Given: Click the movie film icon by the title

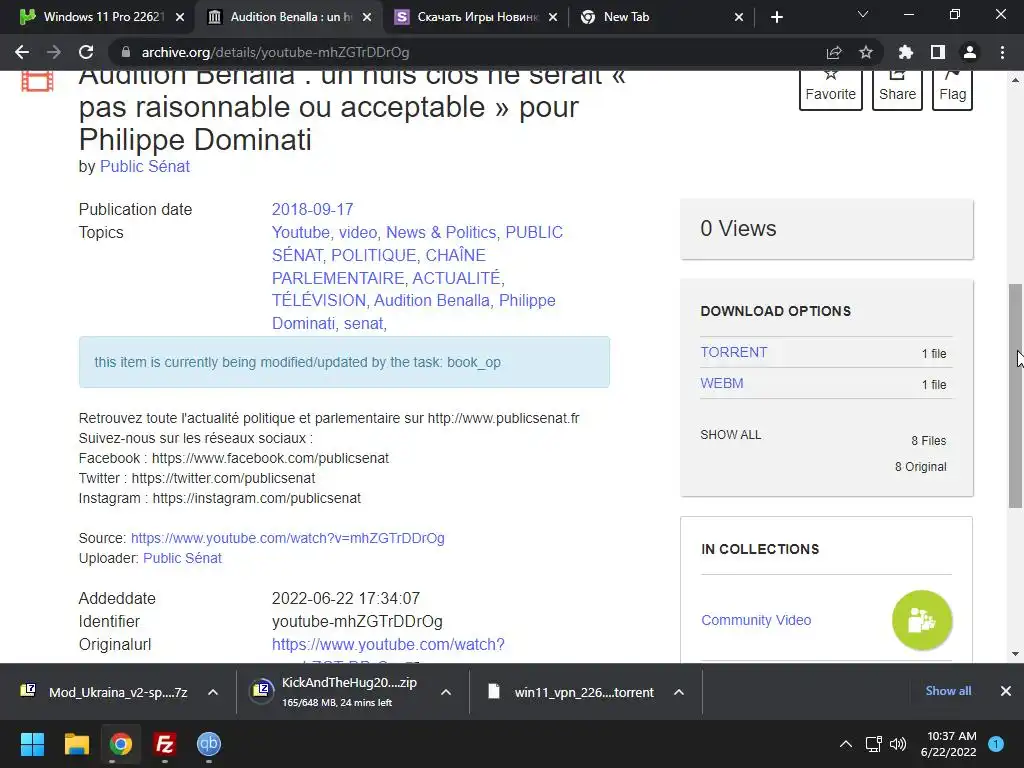Looking at the screenshot, I should pyautogui.click(x=37, y=82).
